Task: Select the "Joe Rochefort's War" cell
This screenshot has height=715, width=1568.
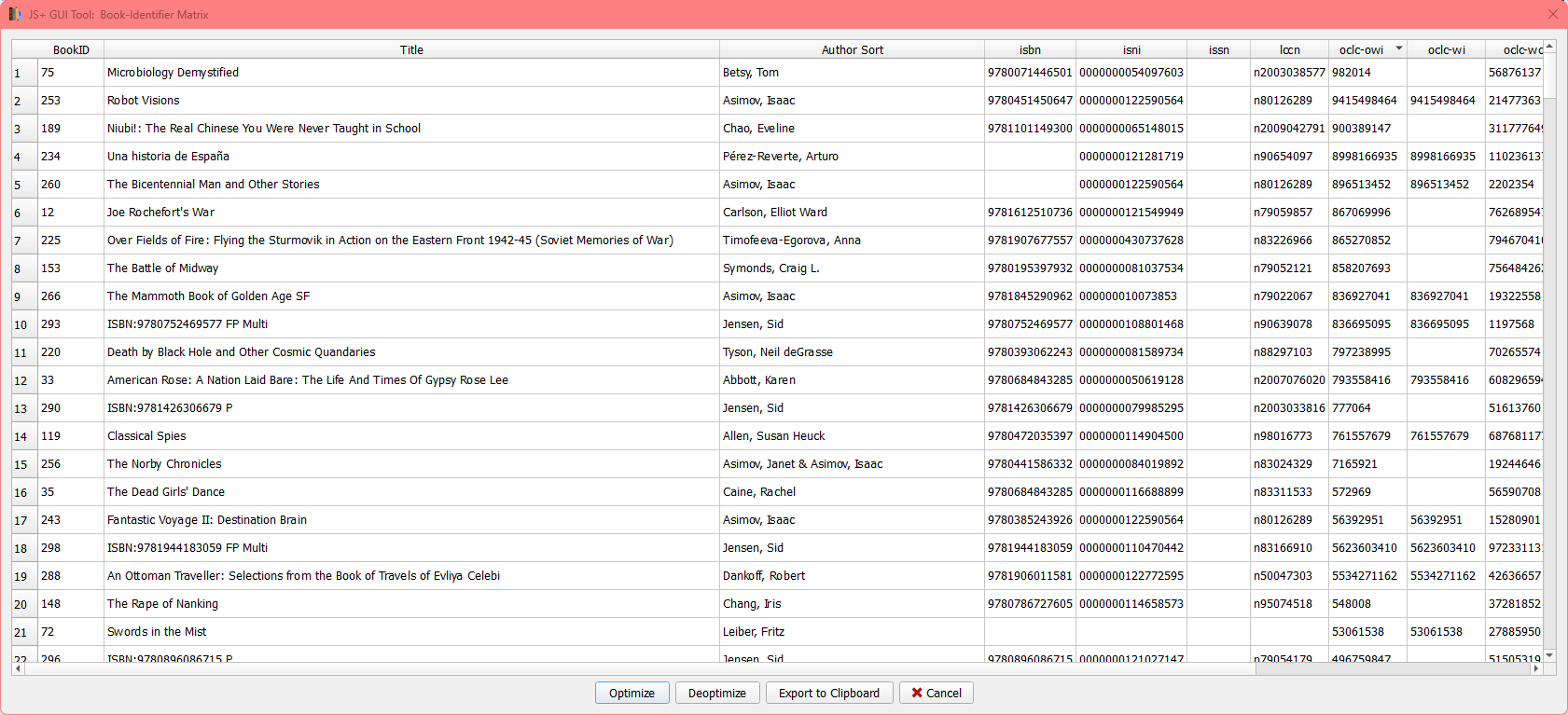Action: click(x=411, y=213)
